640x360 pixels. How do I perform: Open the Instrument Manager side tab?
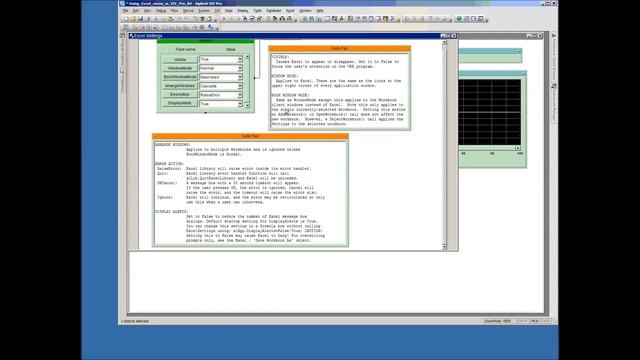tap(554, 103)
